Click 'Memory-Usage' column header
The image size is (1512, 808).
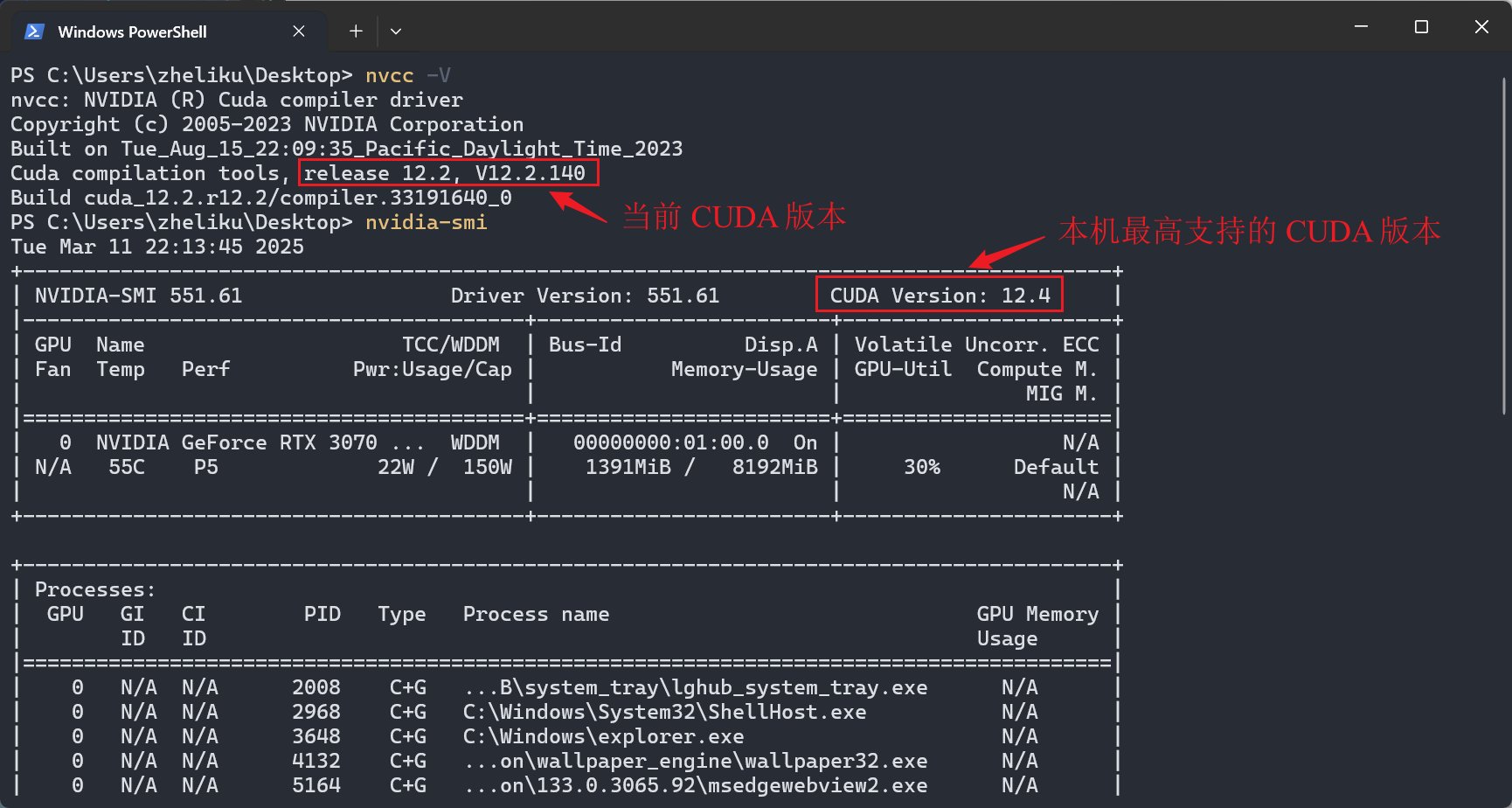click(x=745, y=369)
